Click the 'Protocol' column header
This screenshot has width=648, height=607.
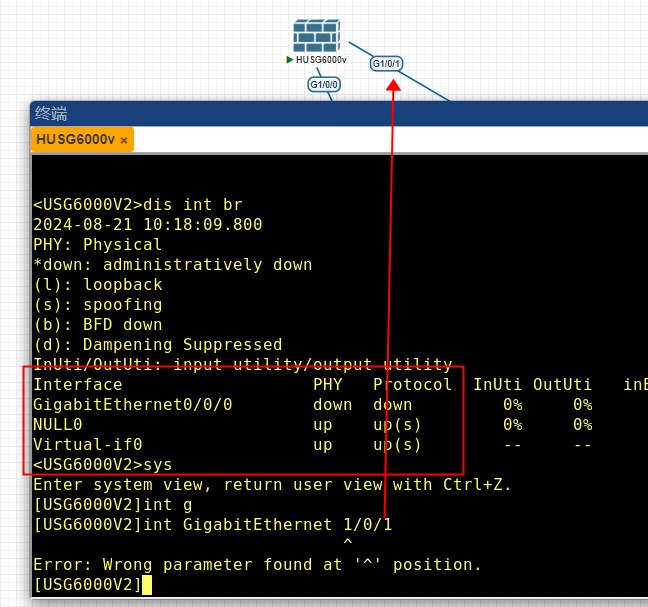click(412, 384)
